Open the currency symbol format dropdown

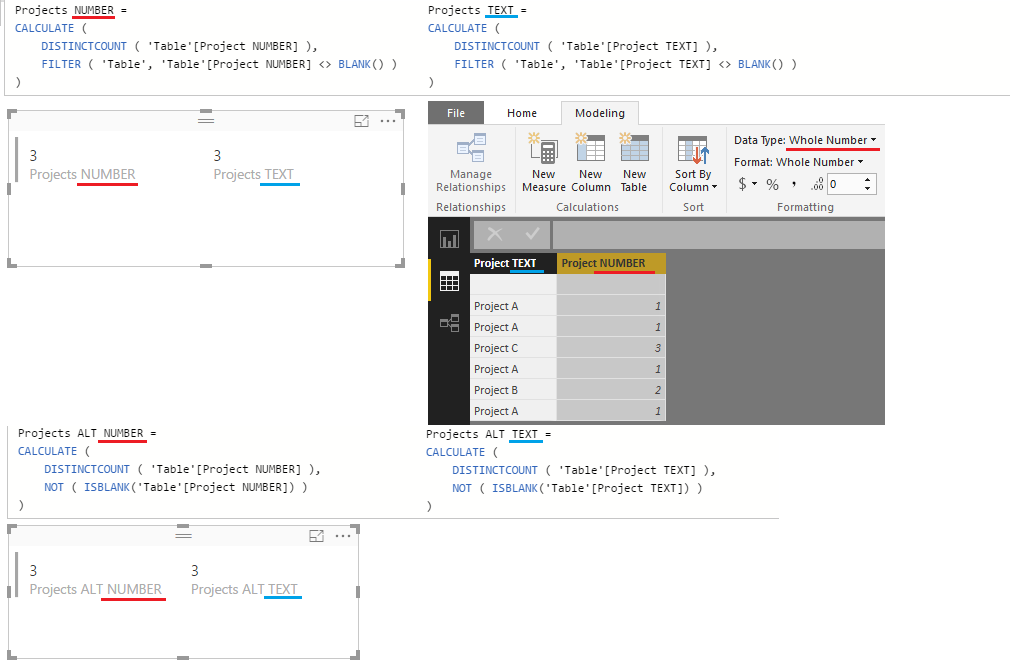pyautogui.click(x=747, y=183)
